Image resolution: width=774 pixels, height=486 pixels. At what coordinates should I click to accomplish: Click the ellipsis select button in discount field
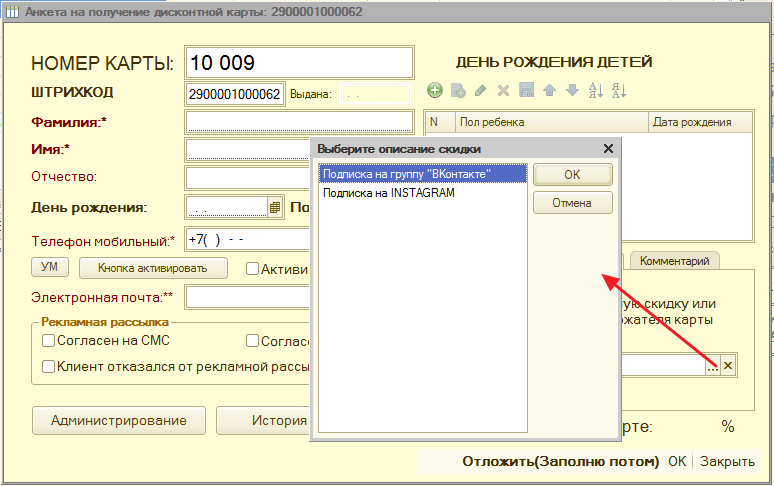point(712,366)
